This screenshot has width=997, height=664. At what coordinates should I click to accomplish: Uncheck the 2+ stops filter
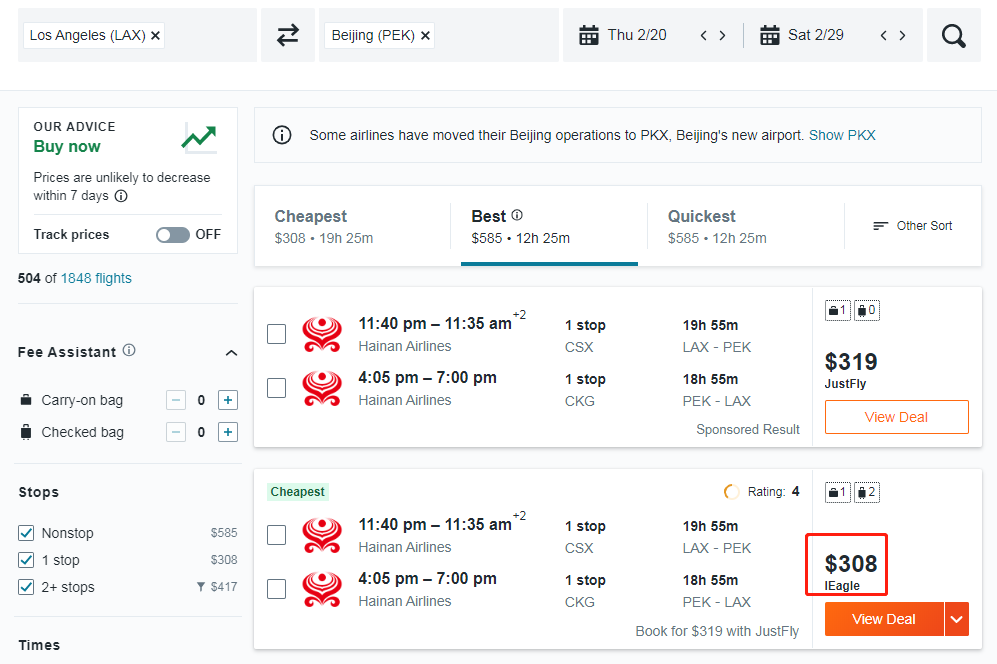(27, 587)
